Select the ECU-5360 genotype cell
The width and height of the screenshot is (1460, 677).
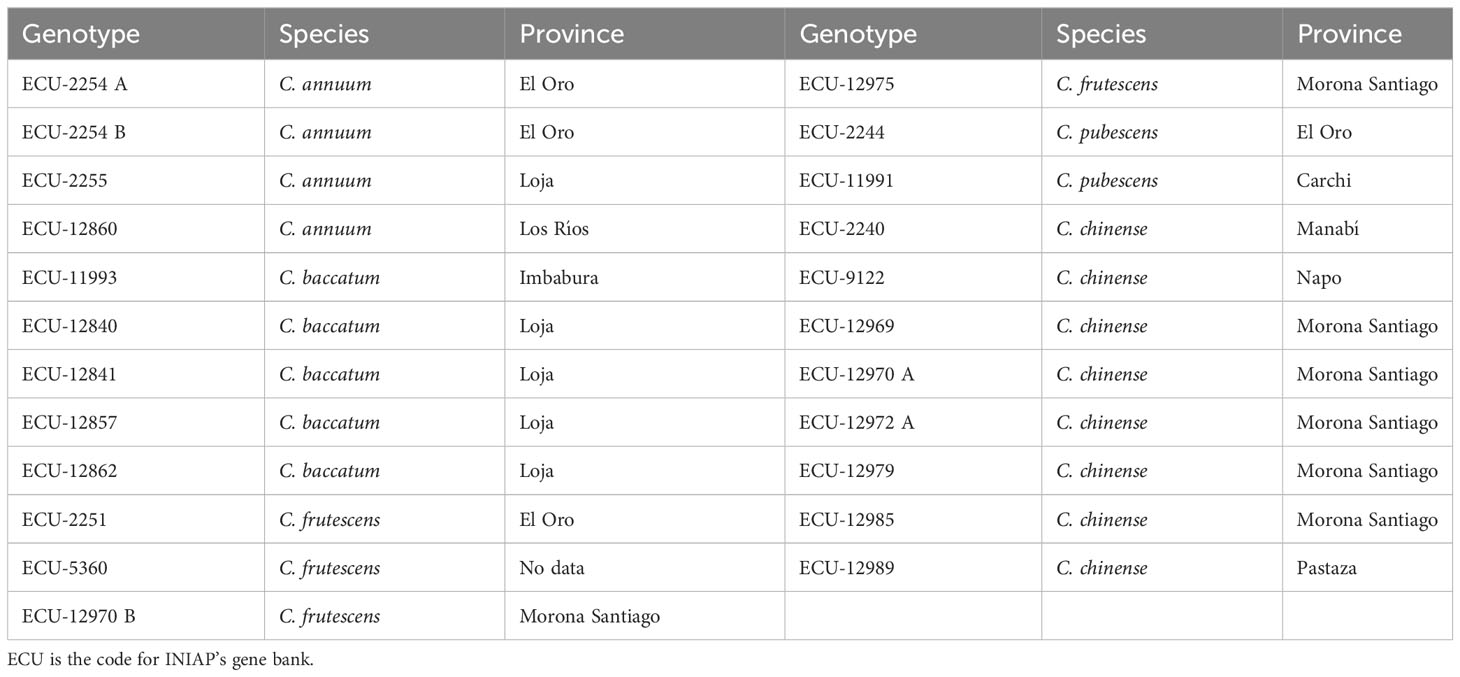[136, 568]
